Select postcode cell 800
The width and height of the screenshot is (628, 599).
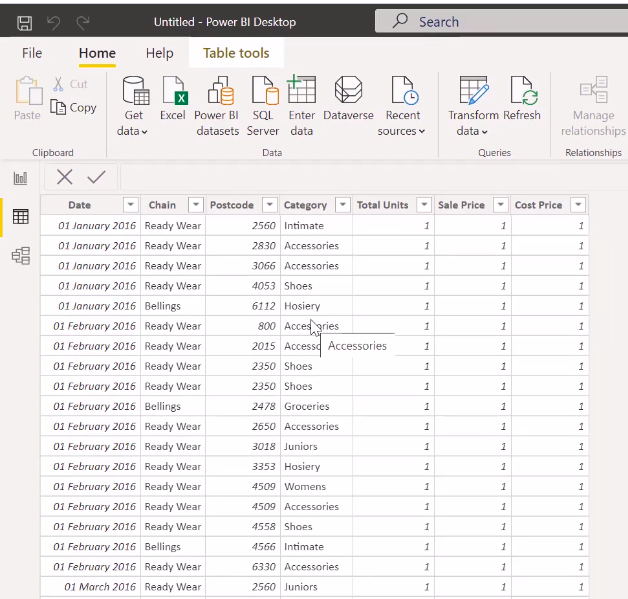(x=243, y=326)
